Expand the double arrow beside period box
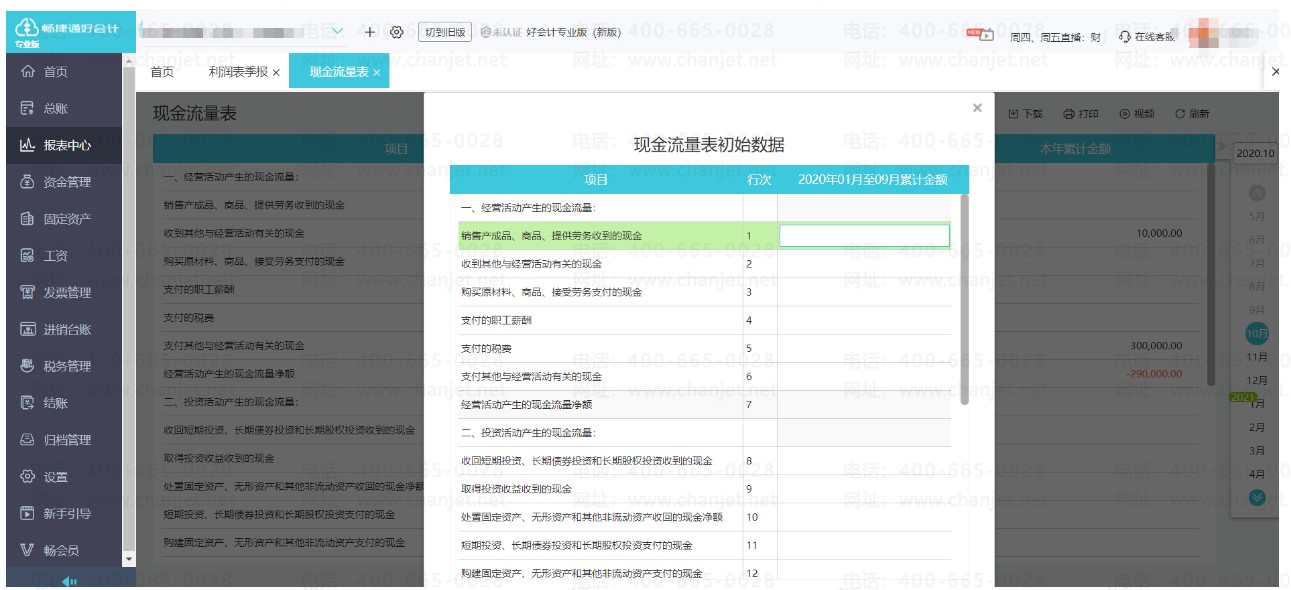The width and height of the screenshot is (1291, 590). coord(1222,148)
